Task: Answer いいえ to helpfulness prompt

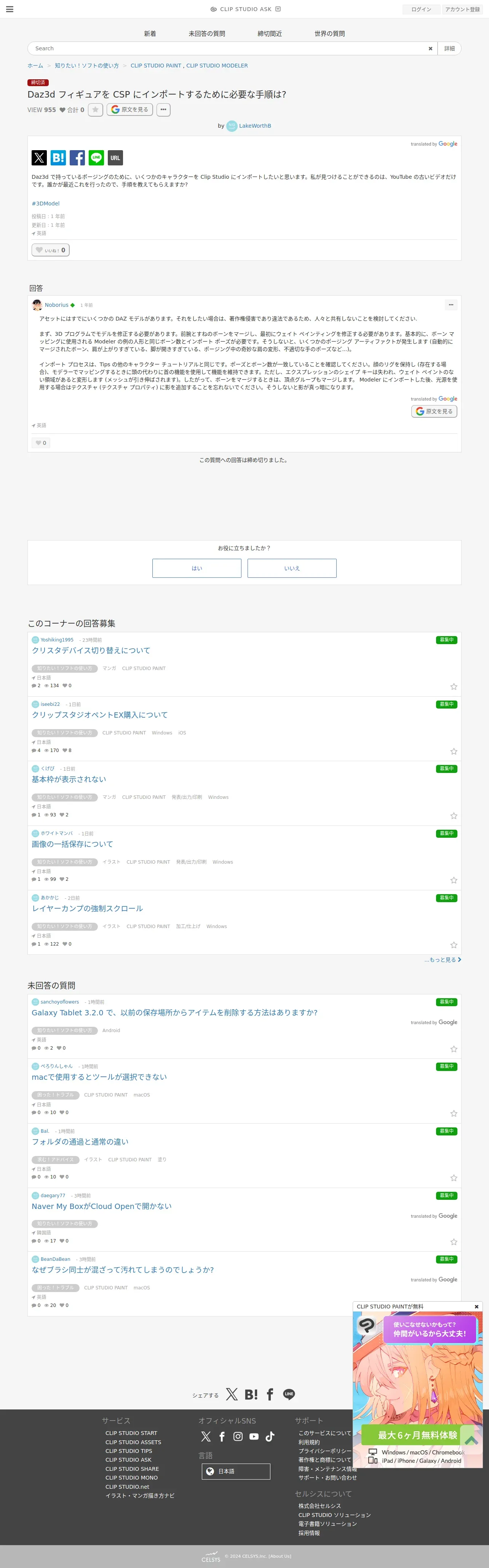Action: point(292,568)
